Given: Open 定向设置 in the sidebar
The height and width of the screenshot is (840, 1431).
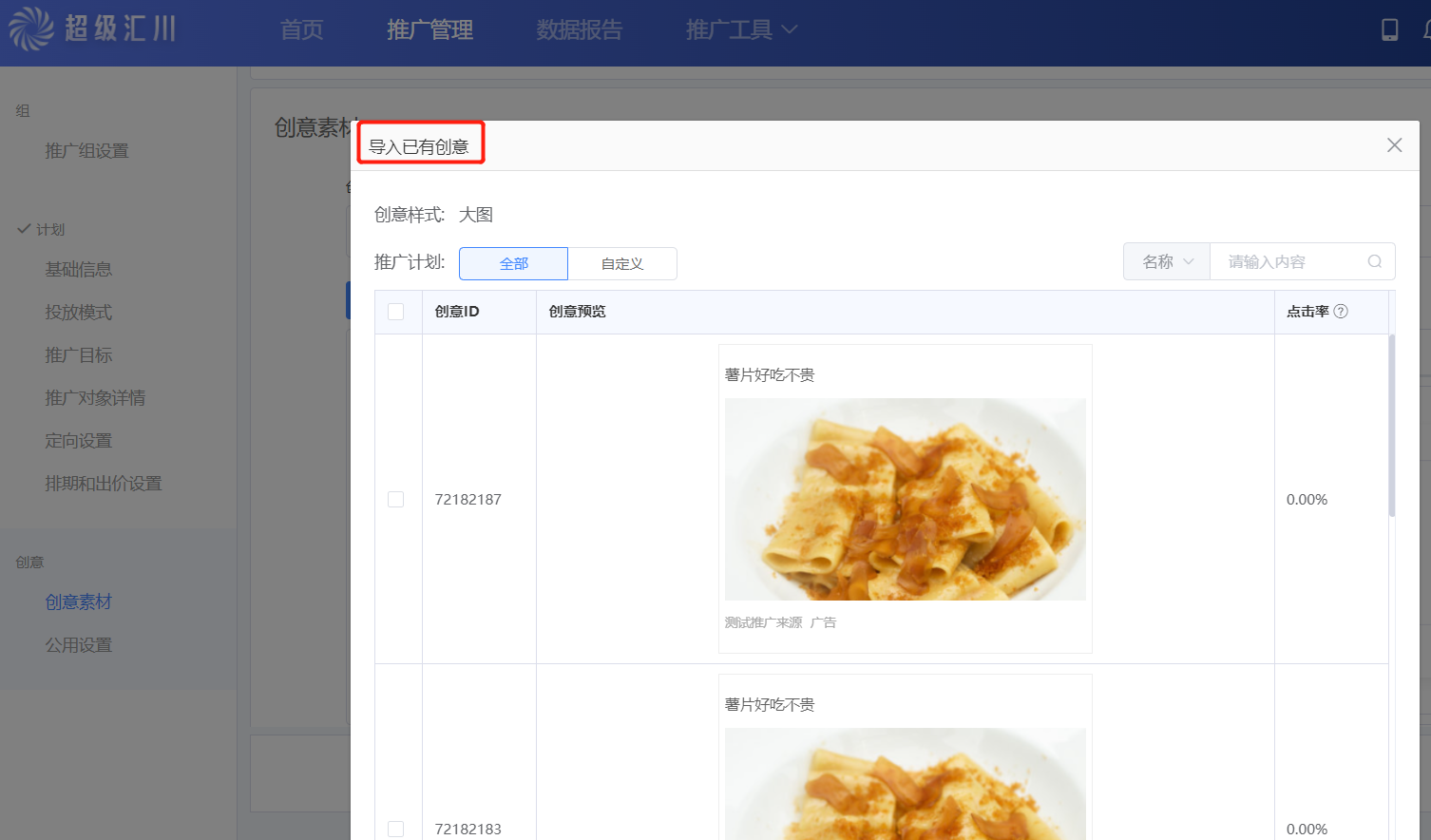Looking at the screenshot, I should [79, 441].
